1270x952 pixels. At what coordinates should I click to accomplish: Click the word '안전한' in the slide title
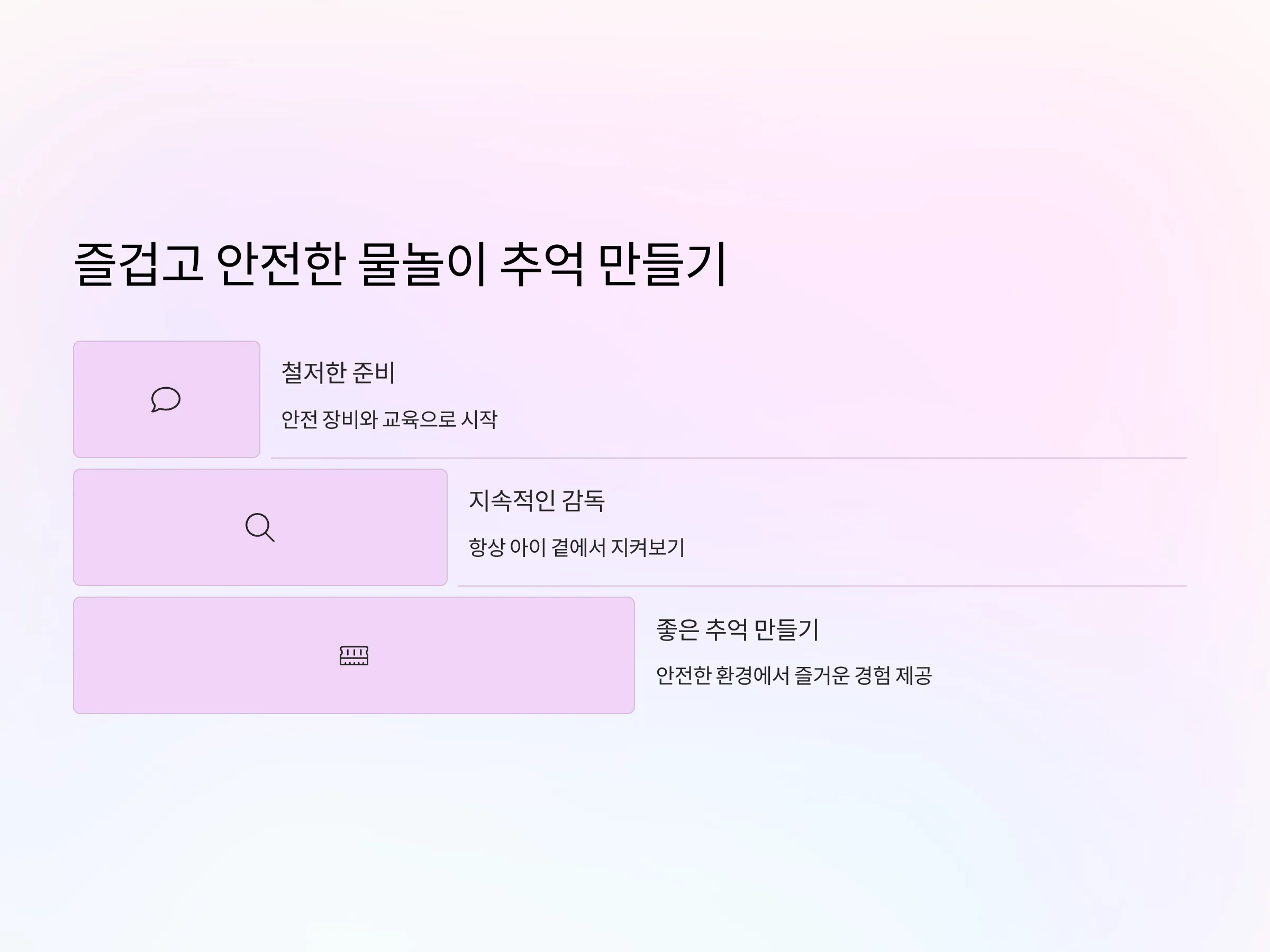point(282,264)
